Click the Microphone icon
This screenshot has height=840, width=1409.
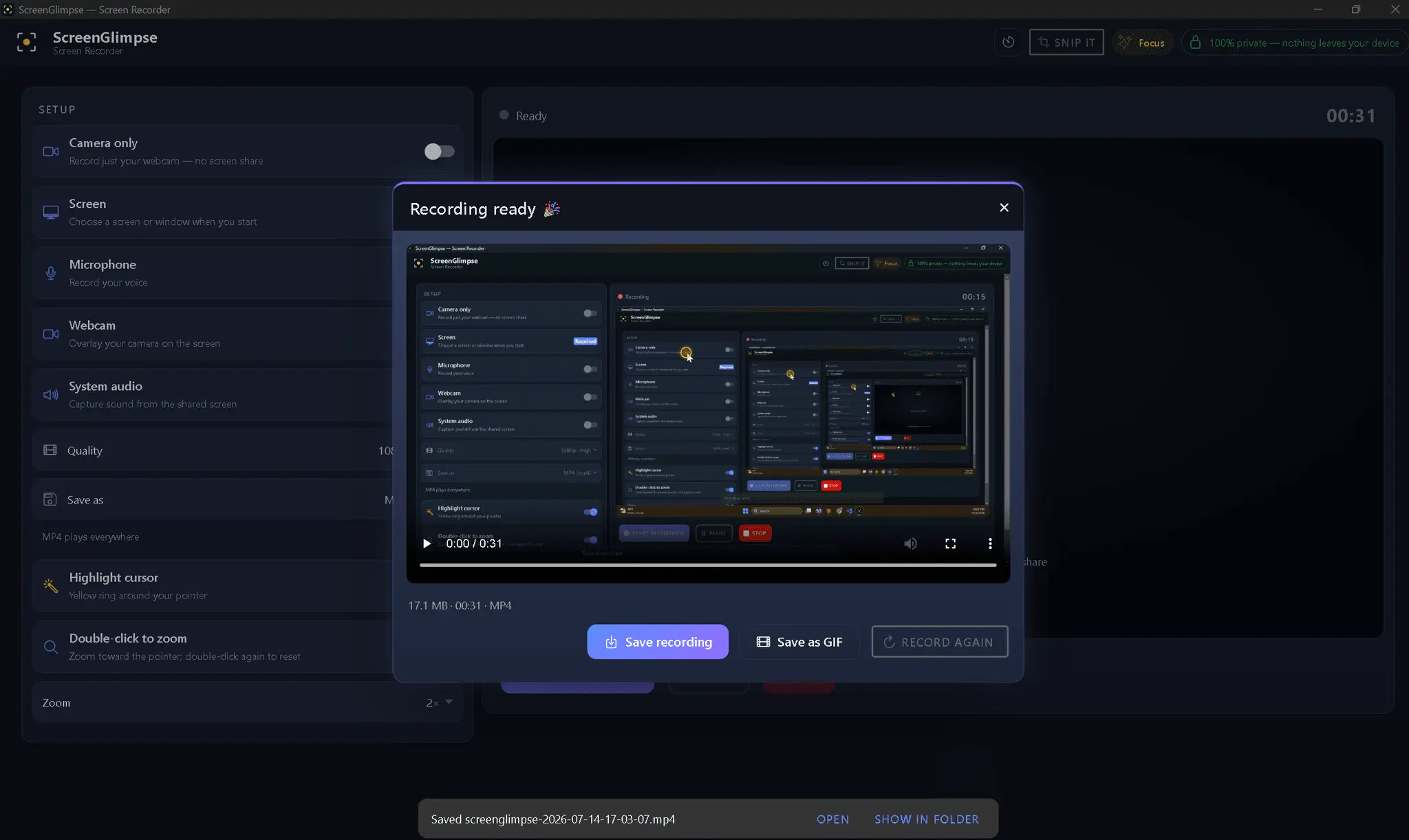point(51,273)
